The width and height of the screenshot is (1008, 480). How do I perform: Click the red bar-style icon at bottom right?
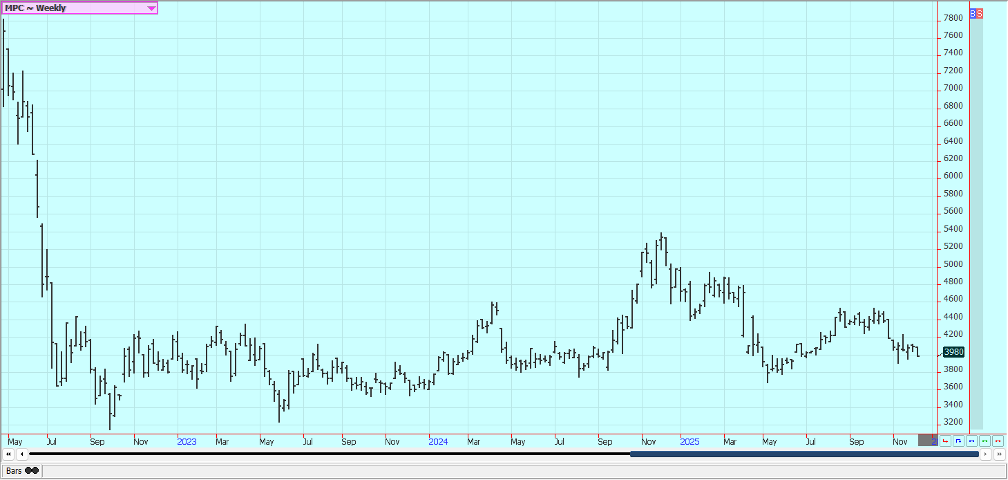tap(945, 440)
